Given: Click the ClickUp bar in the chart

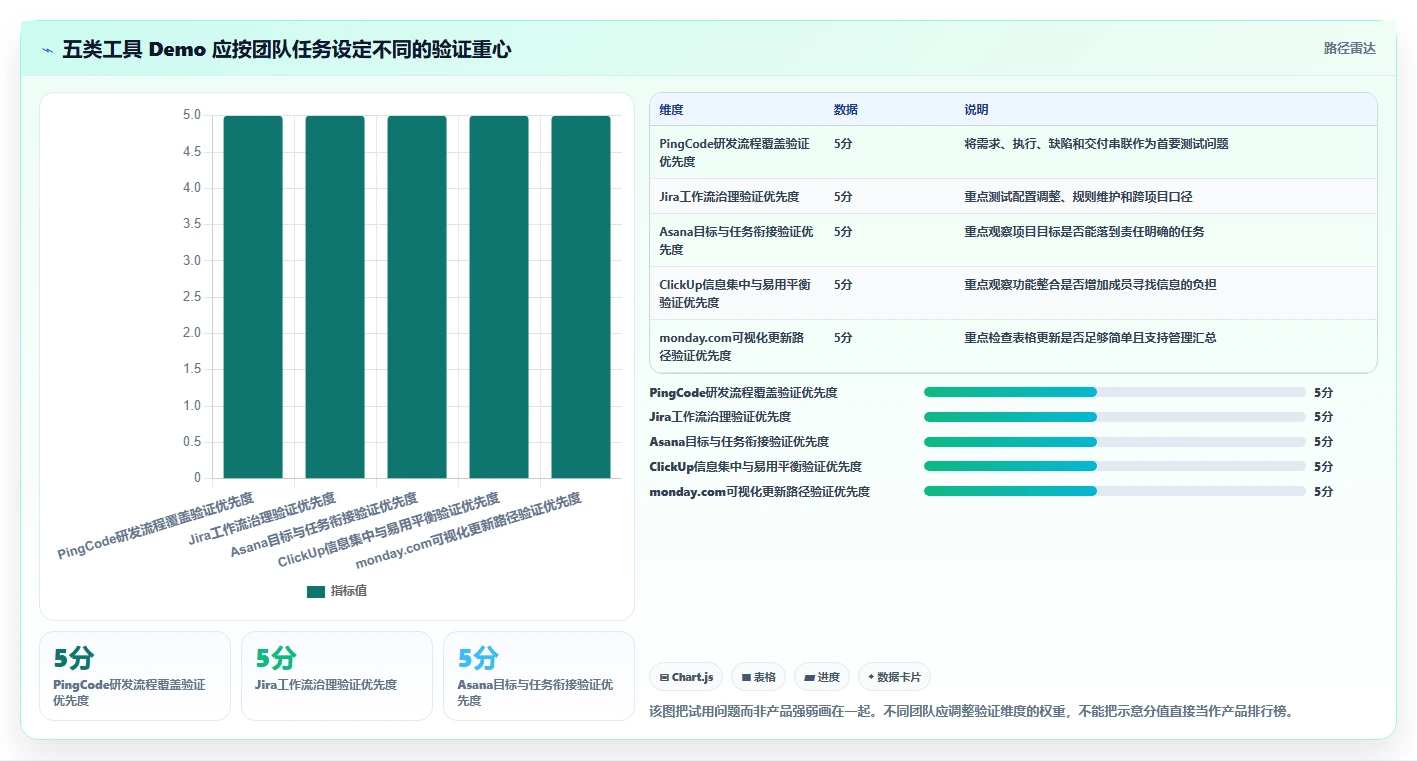Looking at the screenshot, I should 499,297.
